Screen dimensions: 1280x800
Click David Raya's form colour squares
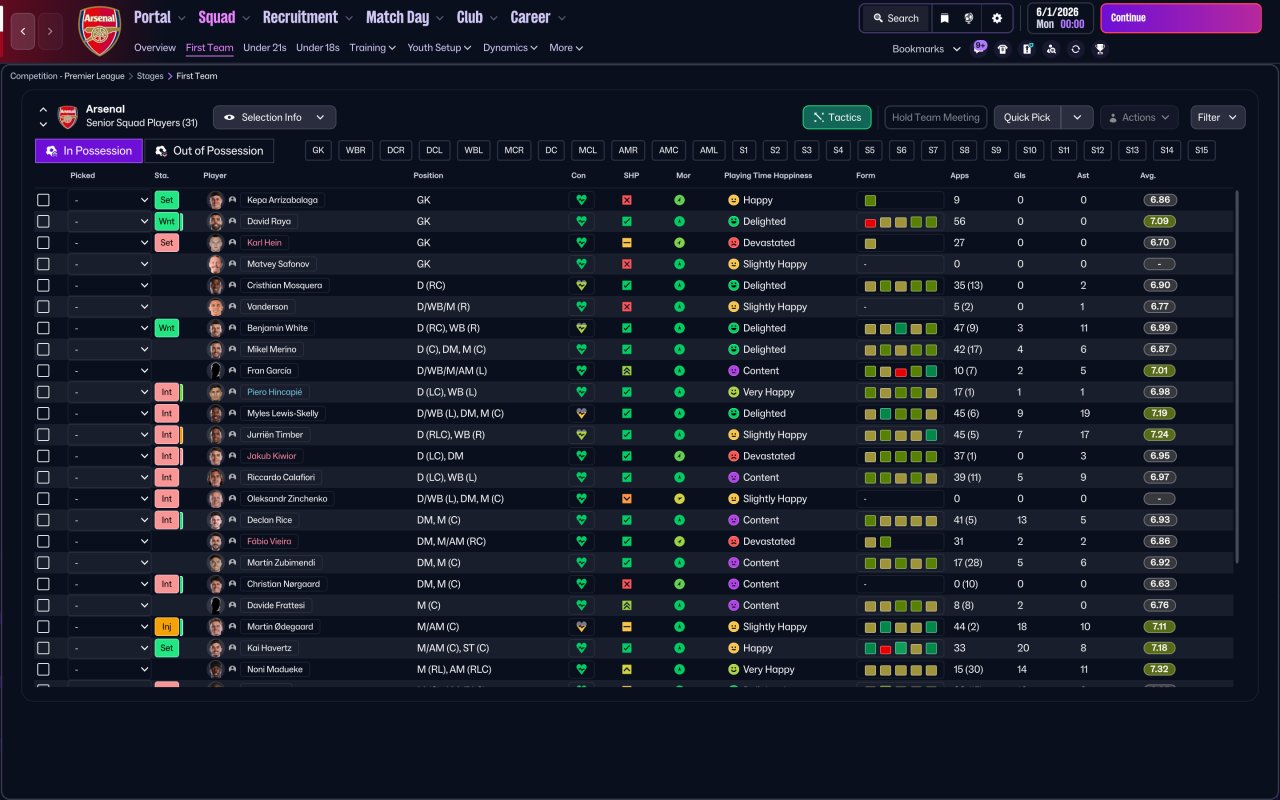tap(900, 222)
